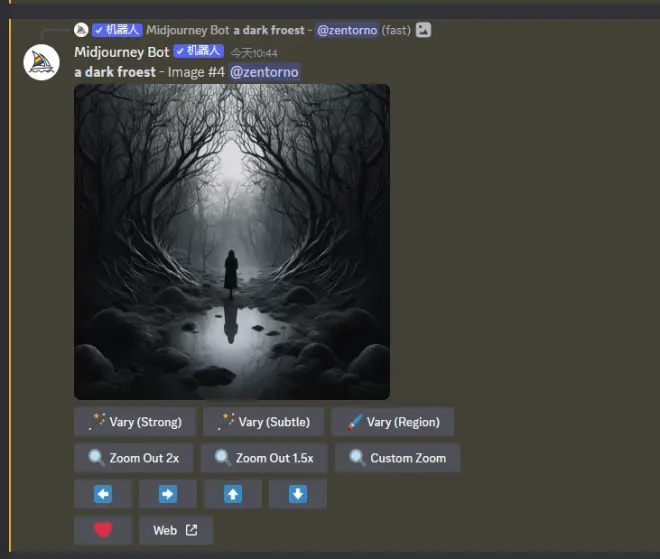Screen dimensions: 660x559
Task: Click the bold Midjourney Bot username in the message header
Action: 121,52
